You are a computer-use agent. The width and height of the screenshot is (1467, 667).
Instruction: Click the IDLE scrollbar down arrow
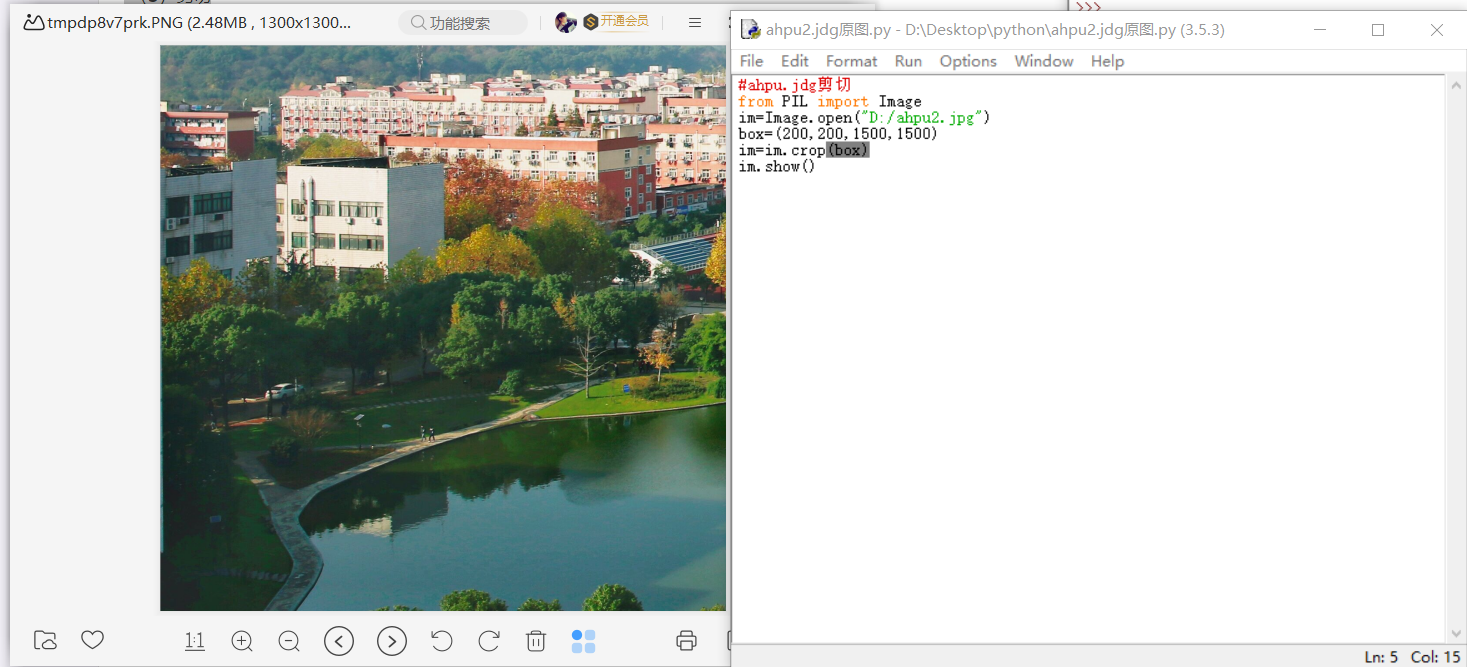tap(1456, 633)
